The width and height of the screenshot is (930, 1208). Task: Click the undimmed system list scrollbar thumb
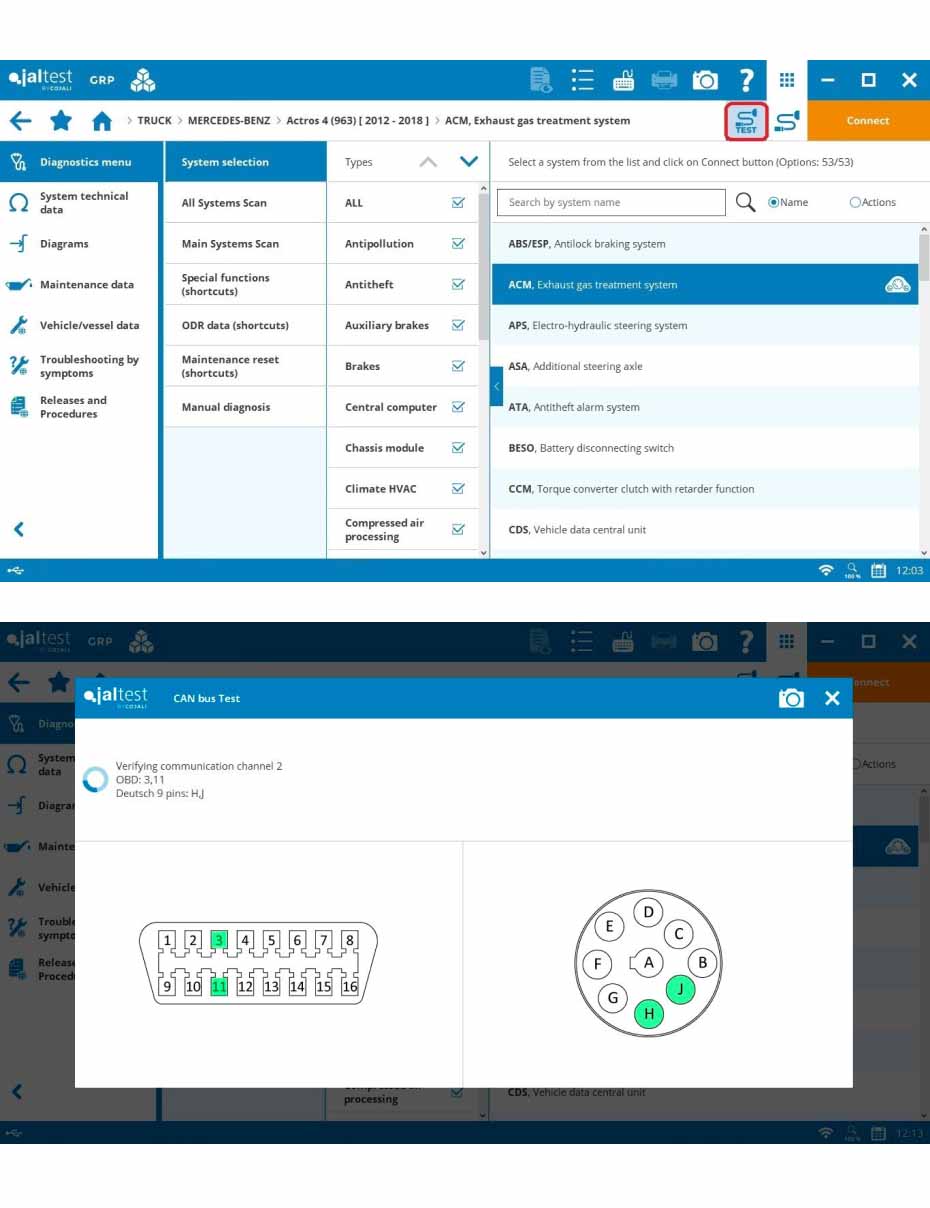924,257
